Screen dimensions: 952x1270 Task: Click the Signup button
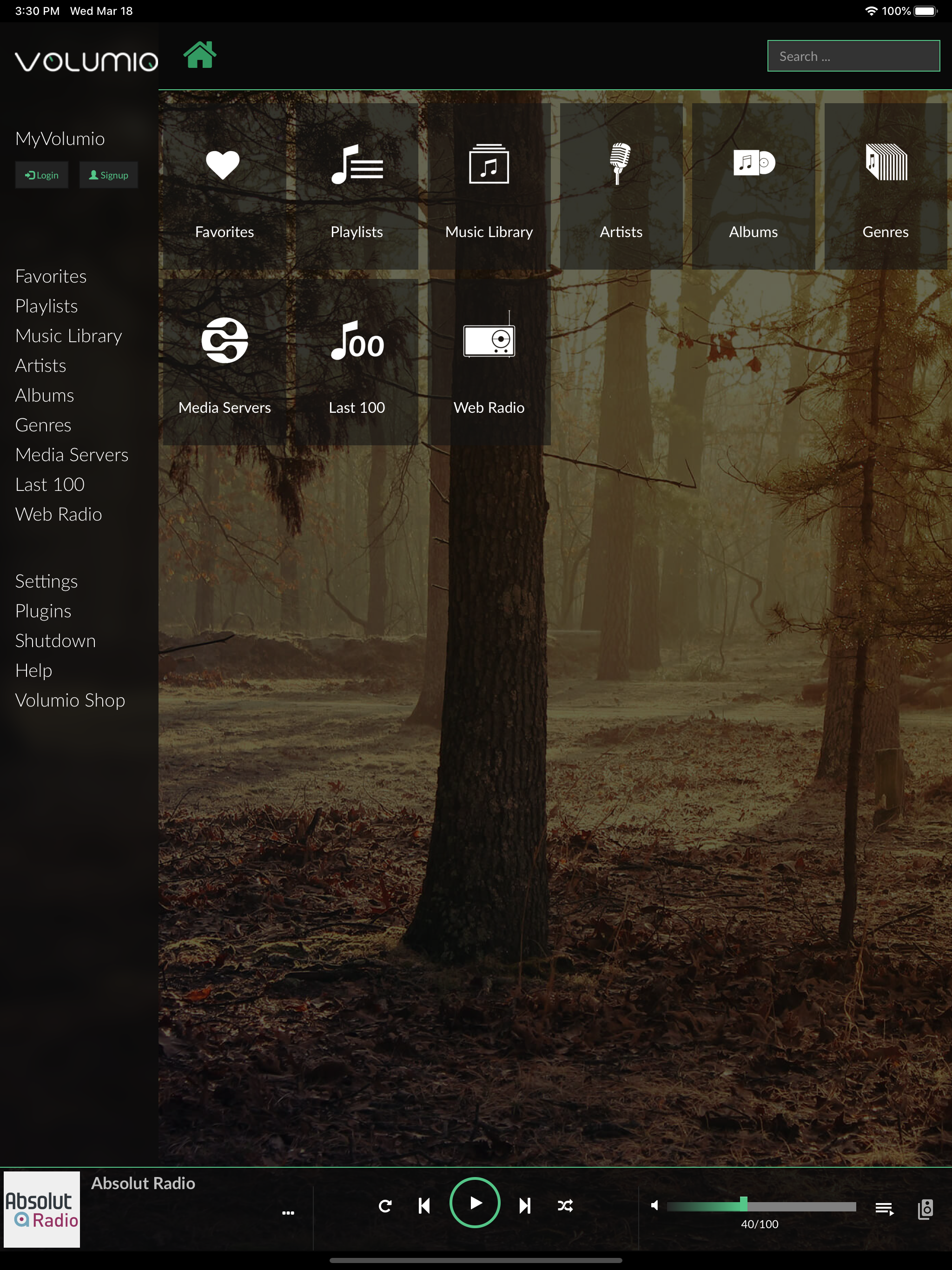108,175
